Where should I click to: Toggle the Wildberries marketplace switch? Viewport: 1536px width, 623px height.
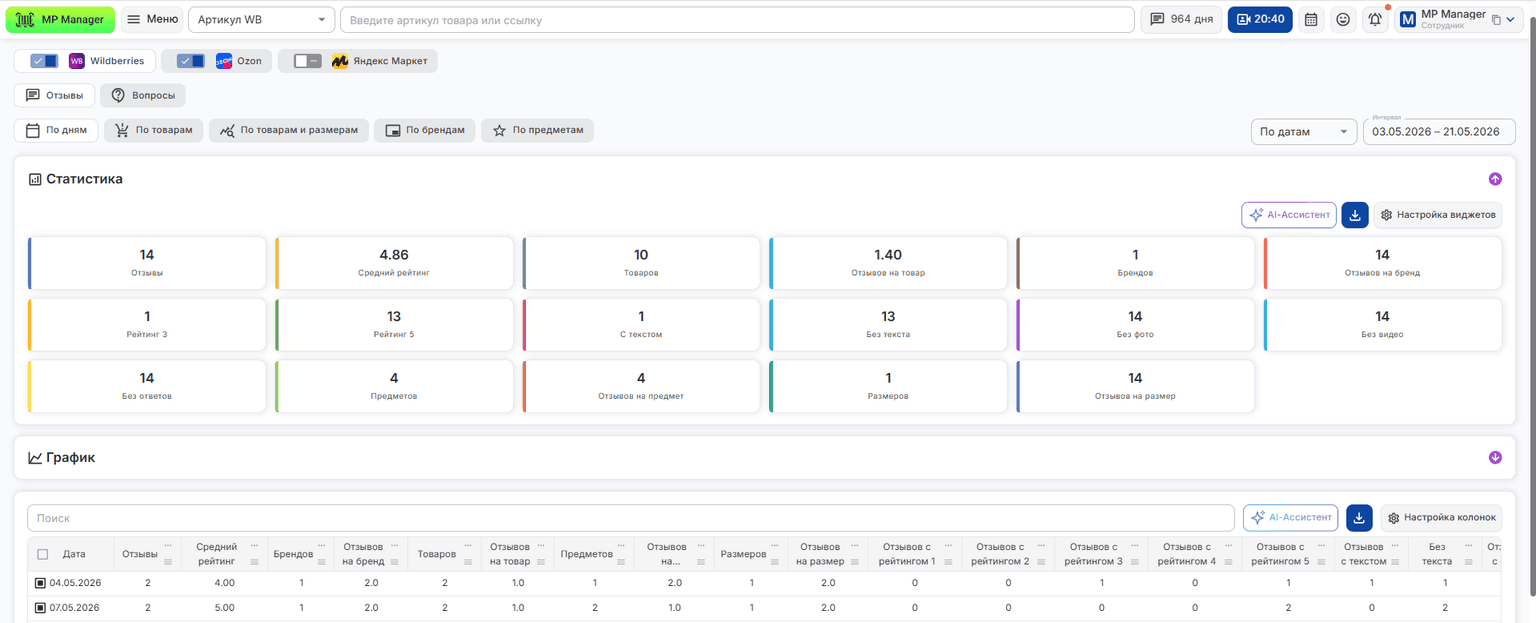pyautogui.click(x=44, y=61)
